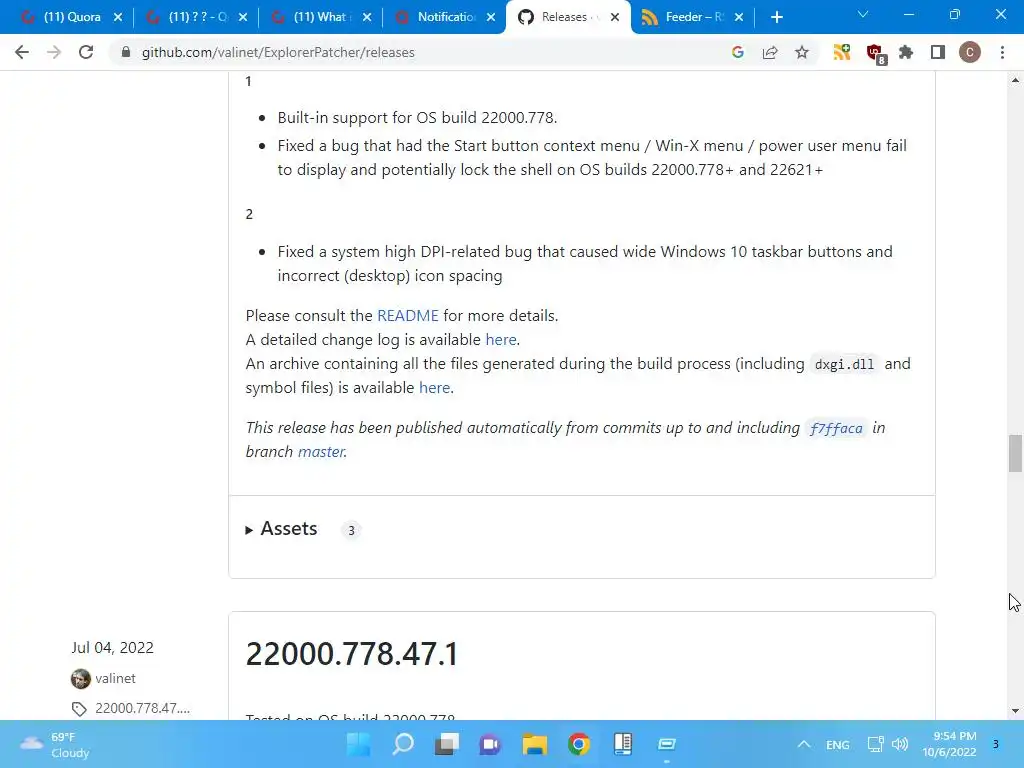Screen dimensions: 1024x768
Task: Open the last running taskbar app
Action: click(667, 744)
